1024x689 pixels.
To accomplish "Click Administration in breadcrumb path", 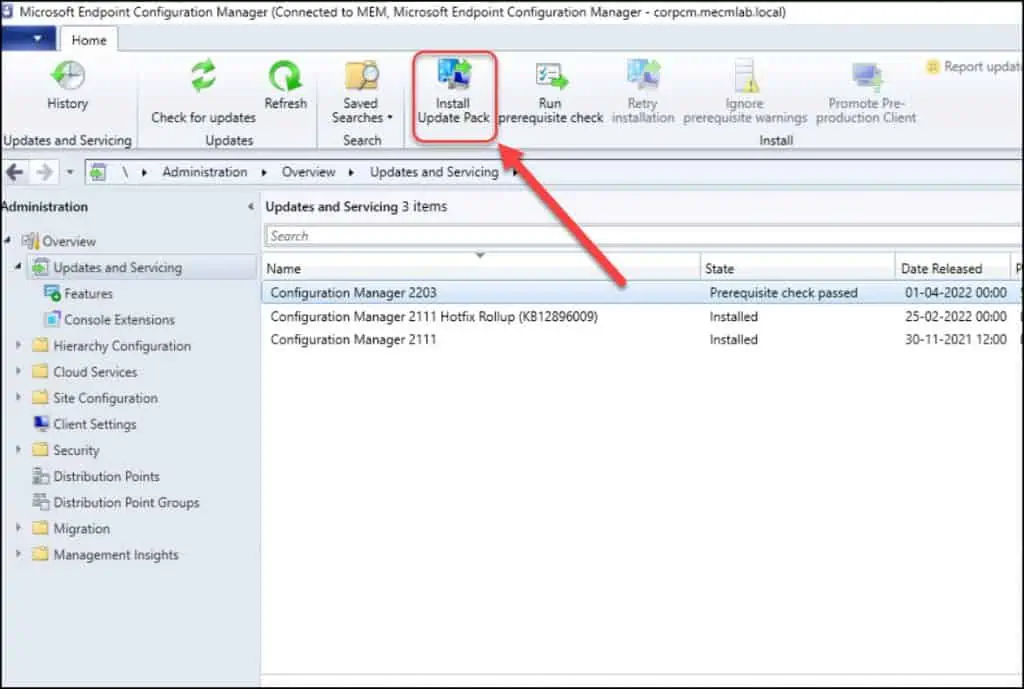I will tap(204, 172).
